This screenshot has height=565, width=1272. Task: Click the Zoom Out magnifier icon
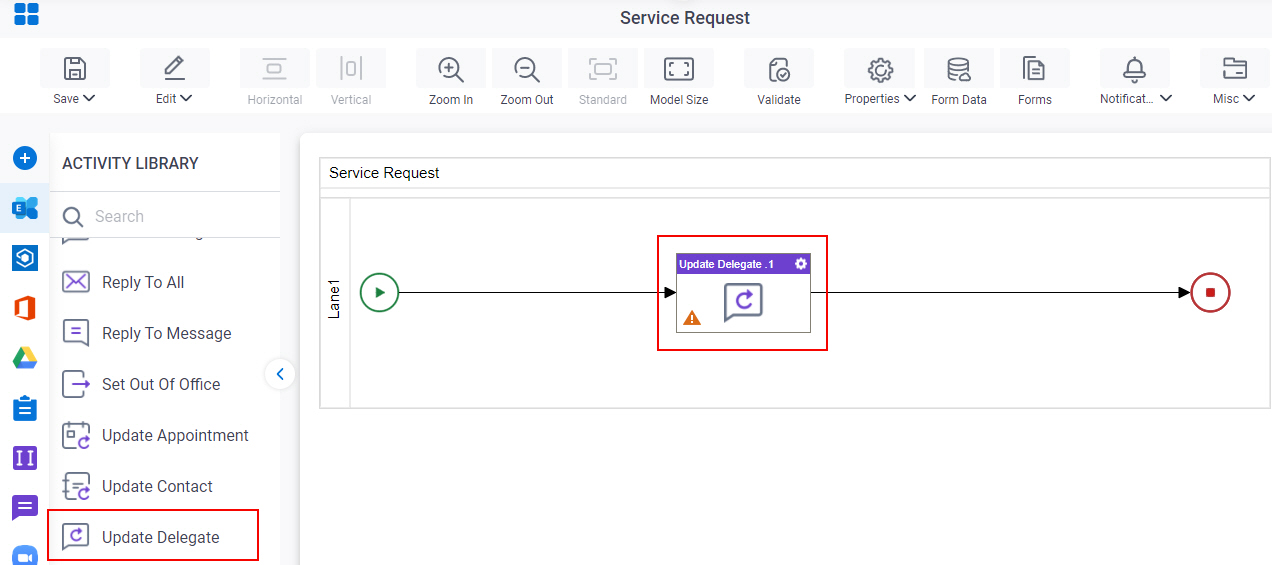point(527,69)
